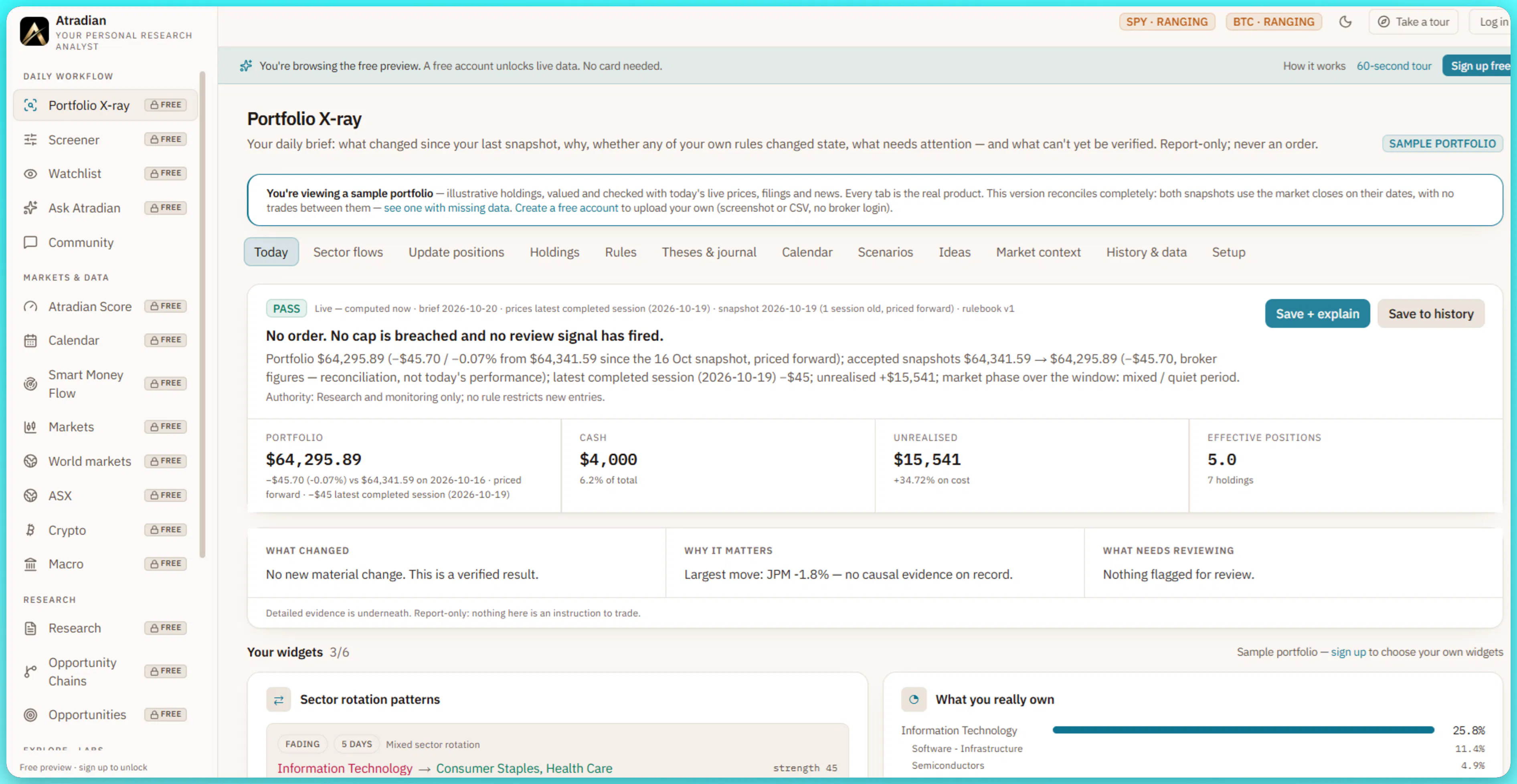Open the Setup tab

pos(1228,252)
